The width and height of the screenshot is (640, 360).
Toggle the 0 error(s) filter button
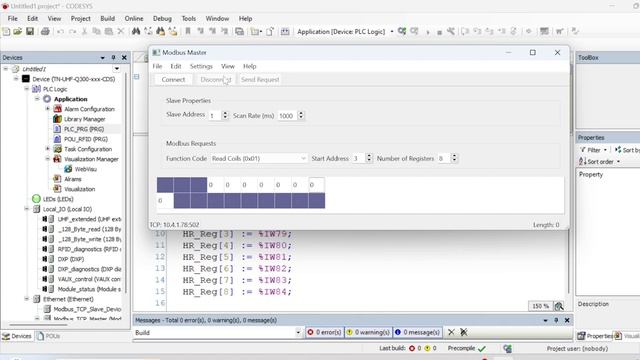click(x=324, y=332)
